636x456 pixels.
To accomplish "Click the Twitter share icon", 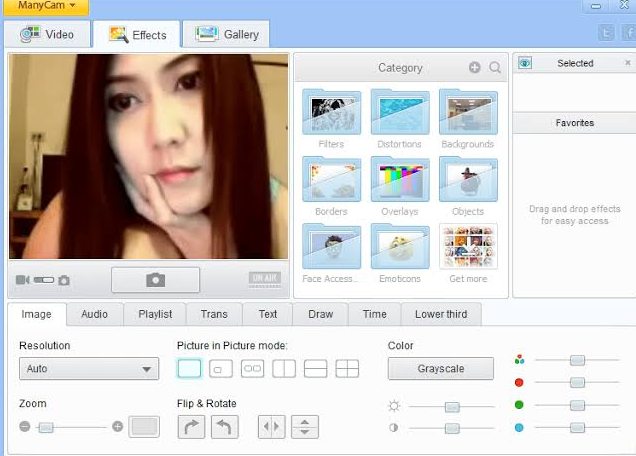I will (x=606, y=33).
